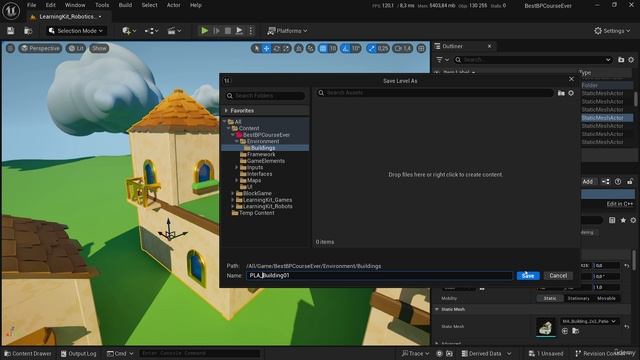The image size is (640, 360).
Task: Select the Translate move tool in viewport
Action: [266, 49]
